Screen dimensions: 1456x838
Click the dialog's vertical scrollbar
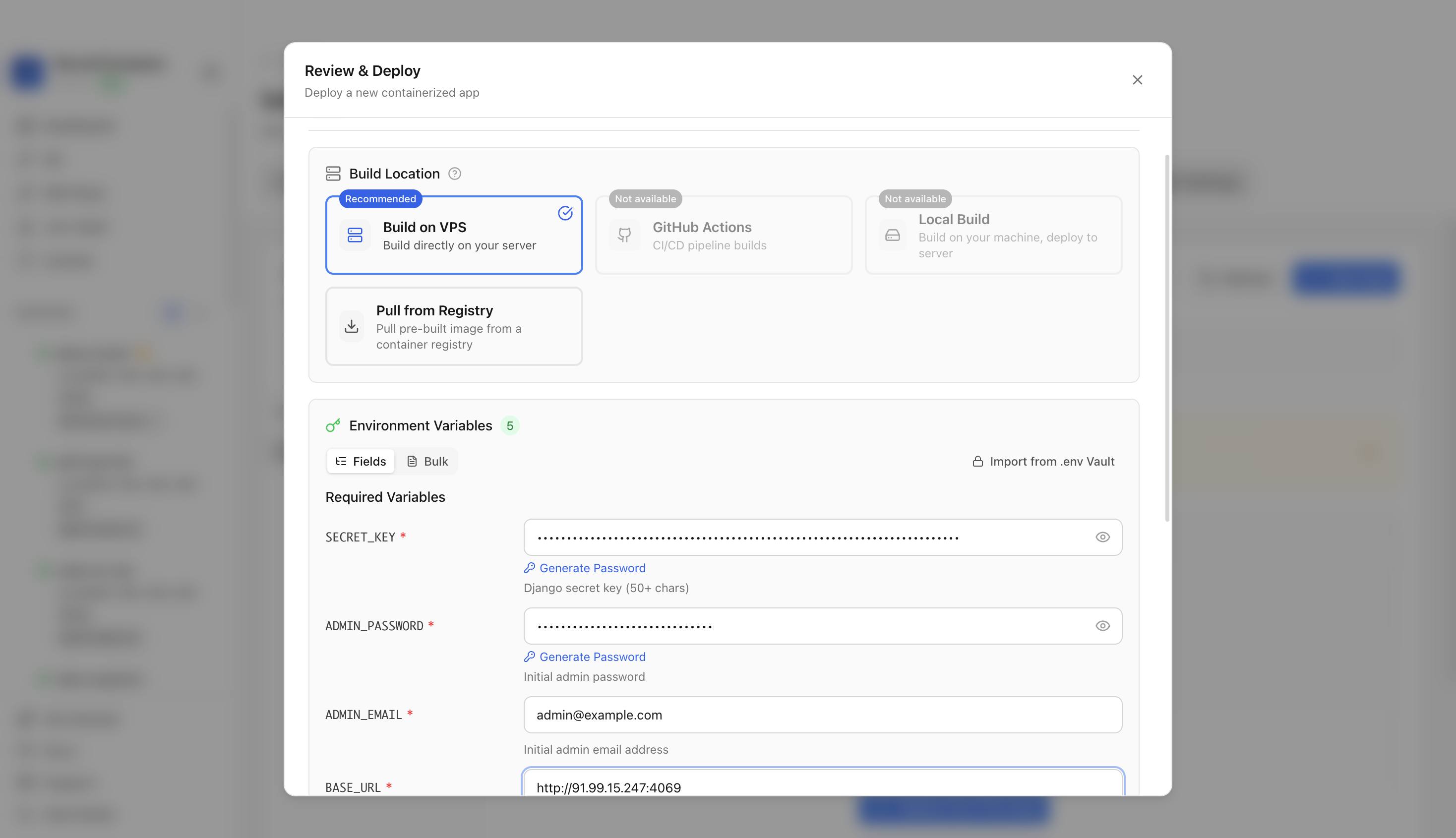point(1167,338)
